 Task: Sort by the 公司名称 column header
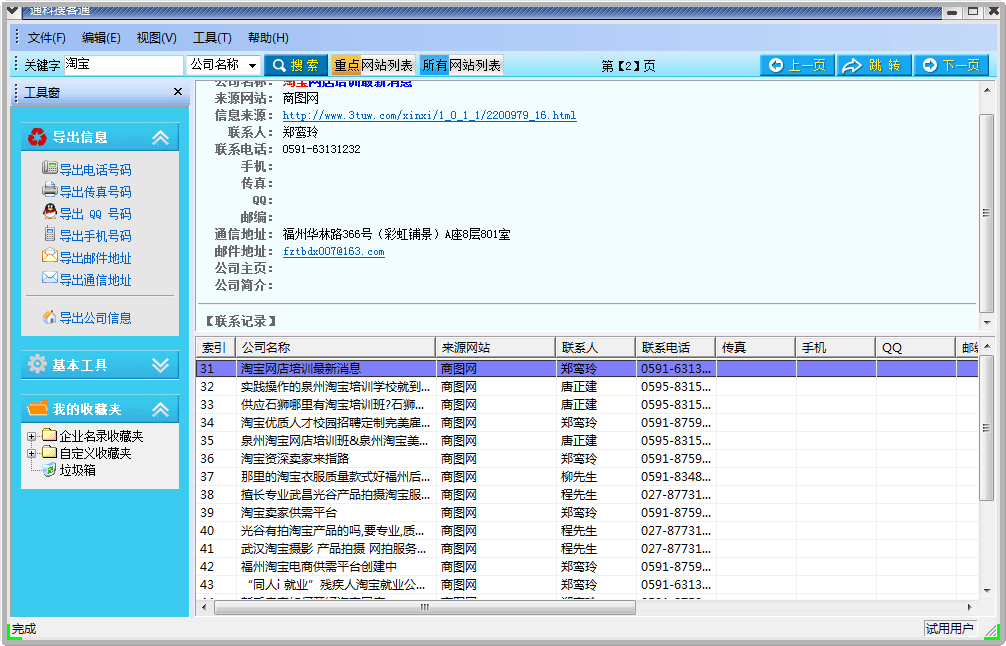pyautogui.click(x=336, y=348)
